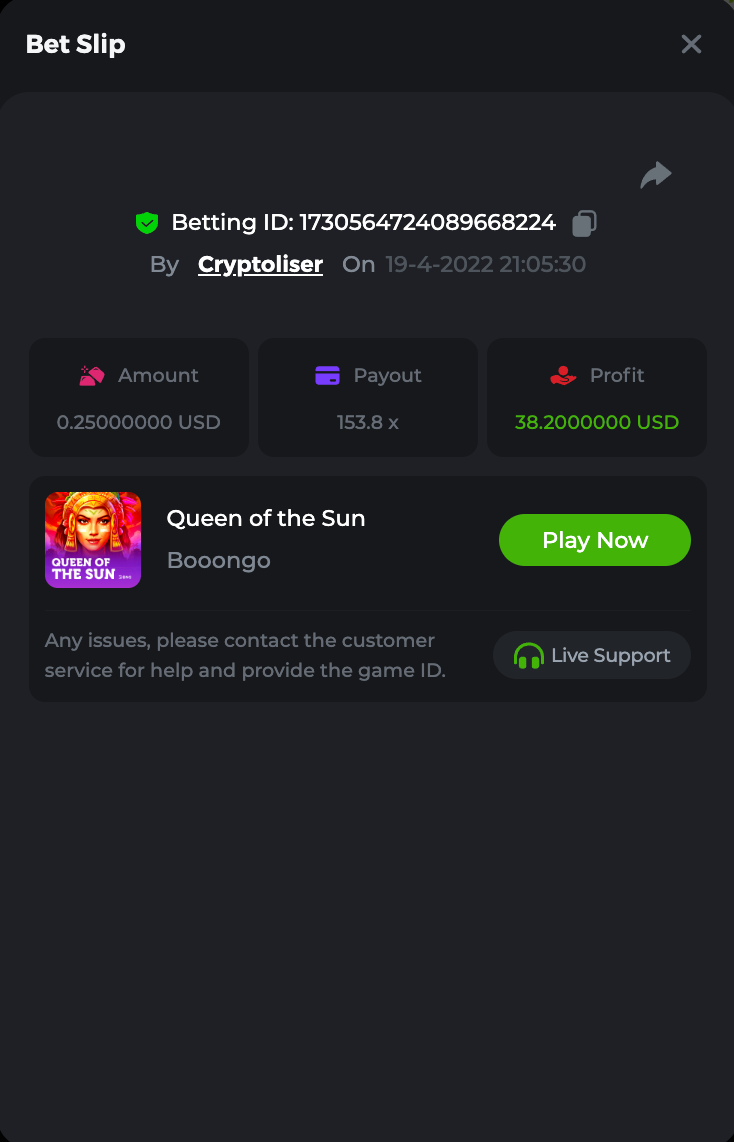Click the Amount dice icon
This screenshot has height=1142, width=734.
pyautogui.click(x=92, y=376)
